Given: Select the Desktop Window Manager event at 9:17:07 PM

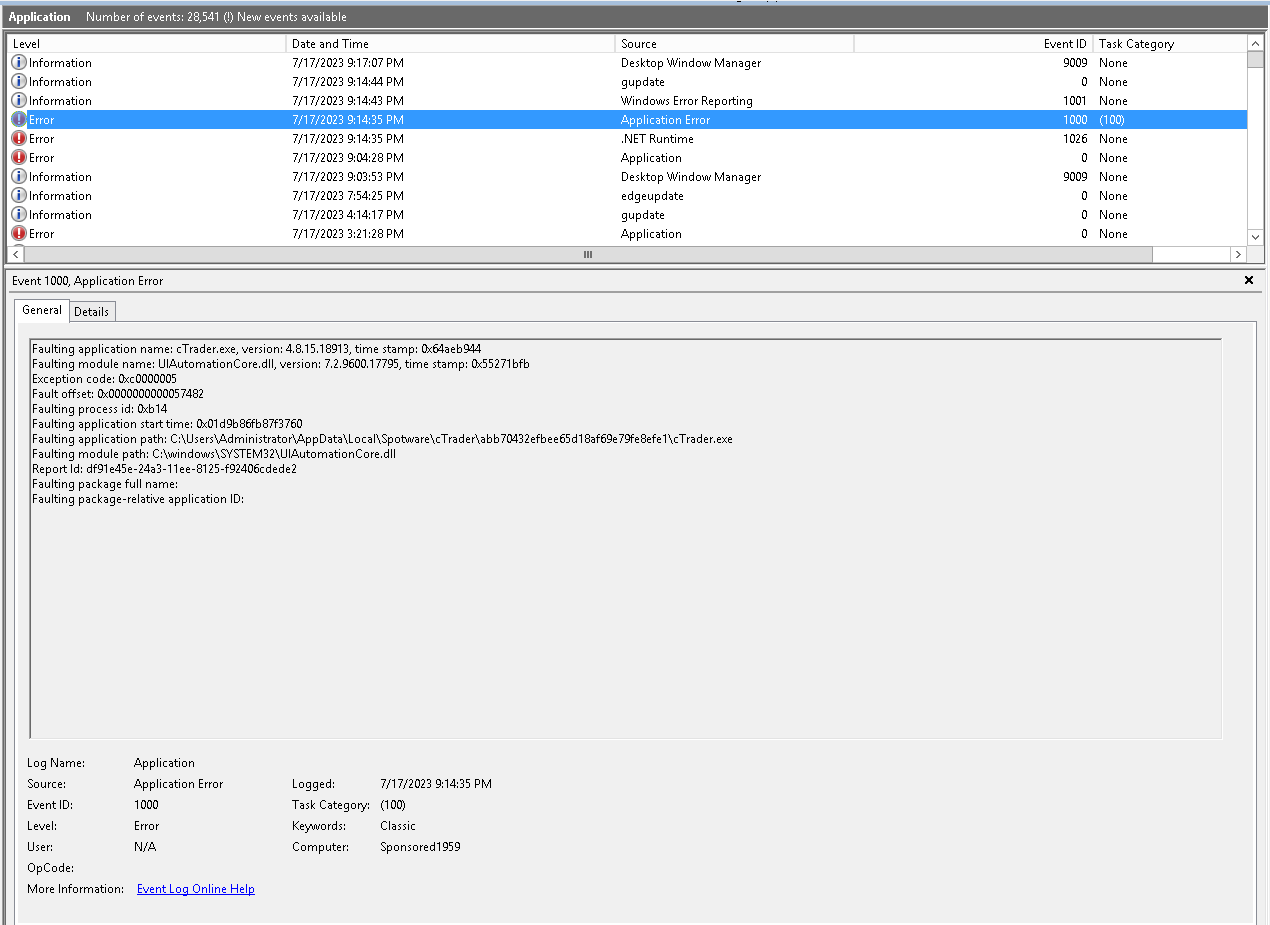Looking at the screenshot, I should 627,63.
